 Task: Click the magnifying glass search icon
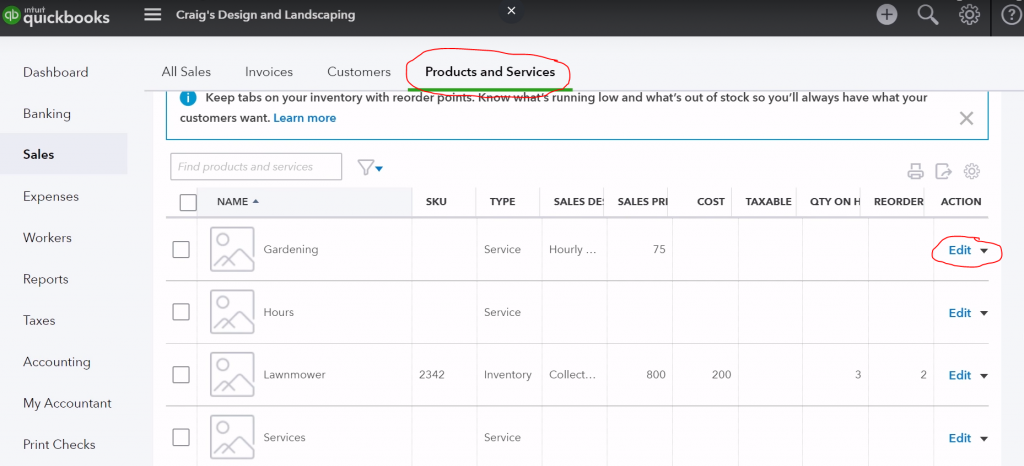(x=928, y=15)
